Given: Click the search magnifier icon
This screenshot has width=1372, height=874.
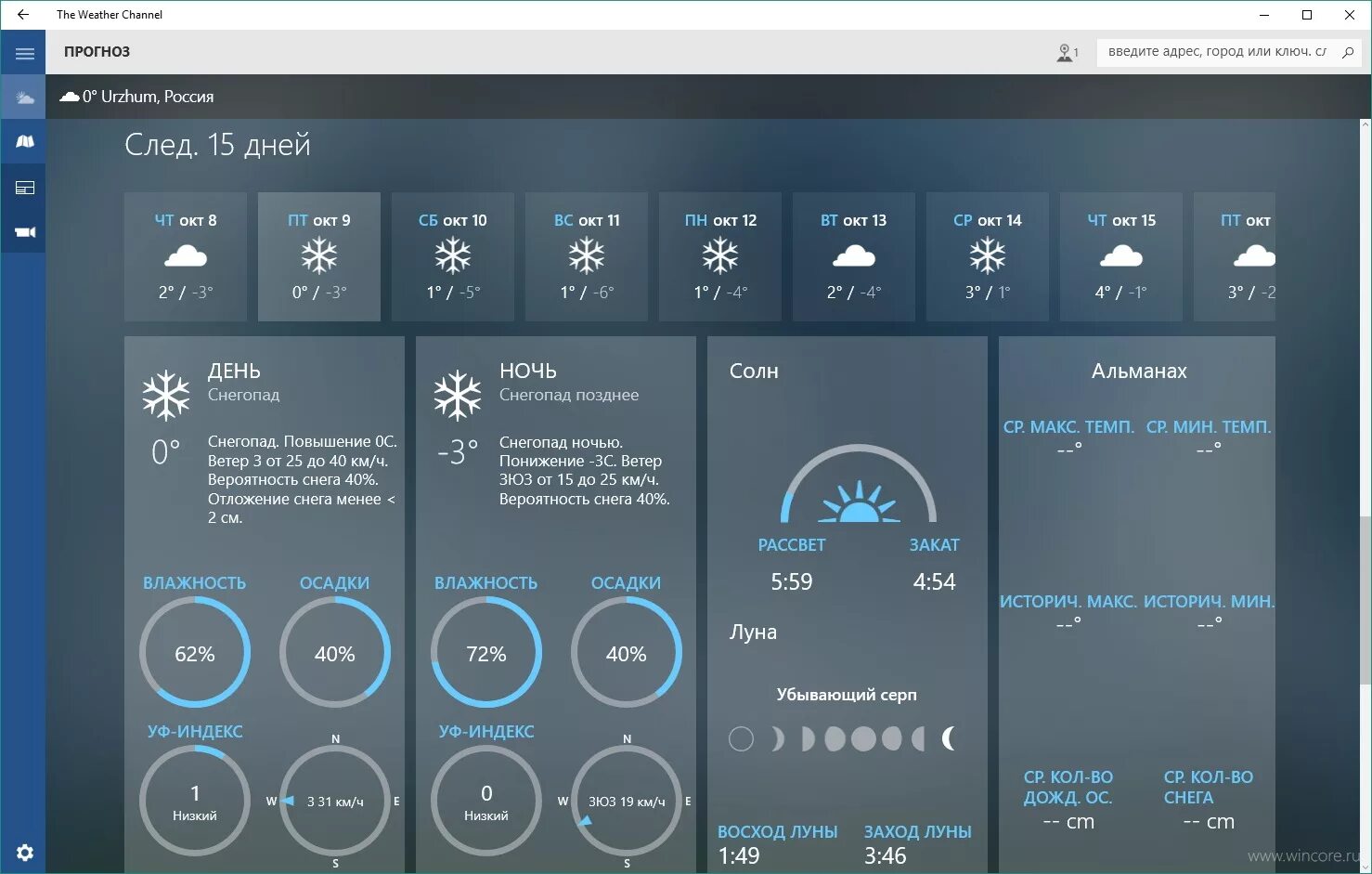Looking at the screenshot, I should point(1348,52).
